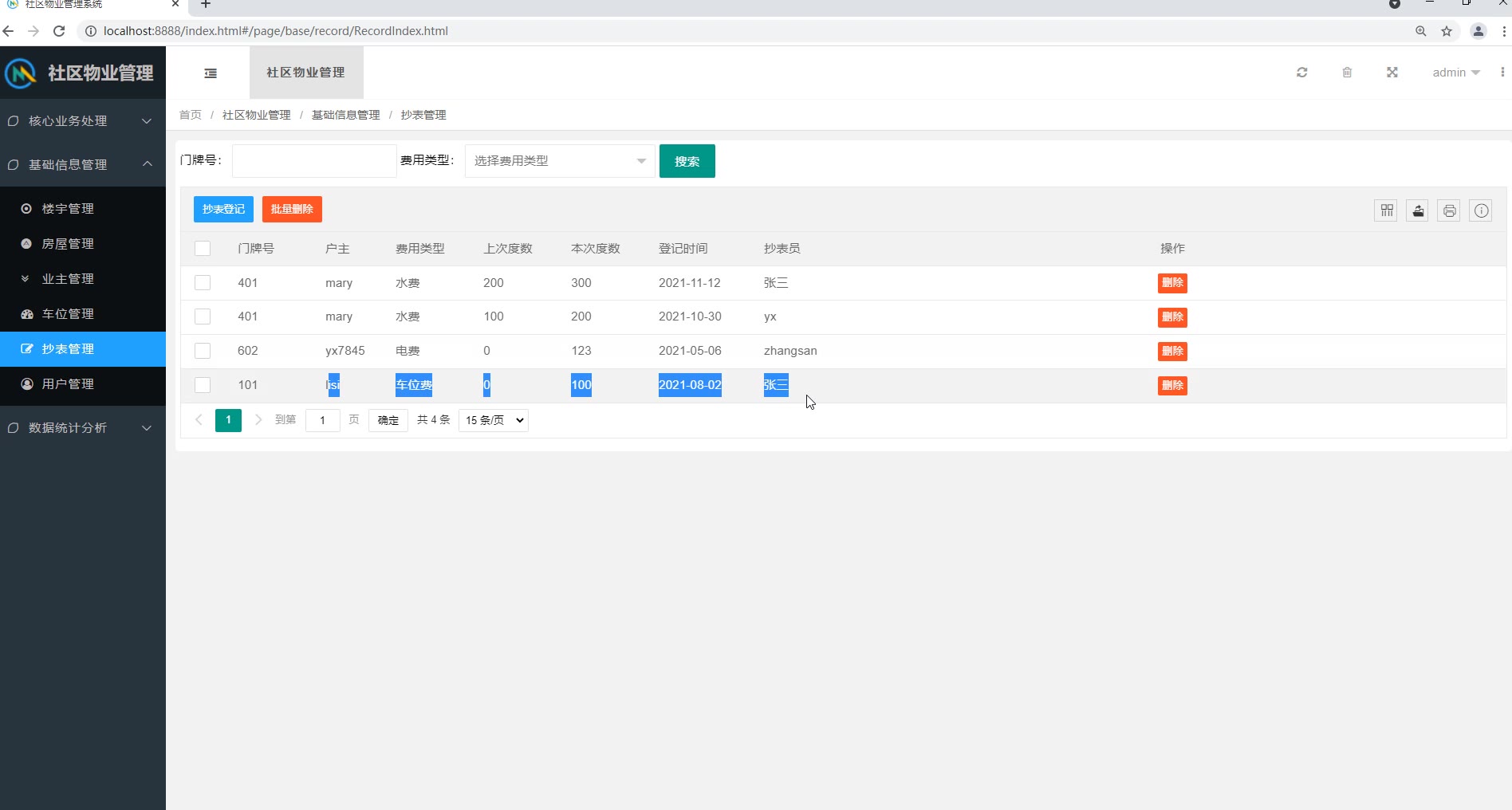This screenshot has height=810, width=1512.
Task: Select all rows with header checkbox
Action: click(203, 249)
